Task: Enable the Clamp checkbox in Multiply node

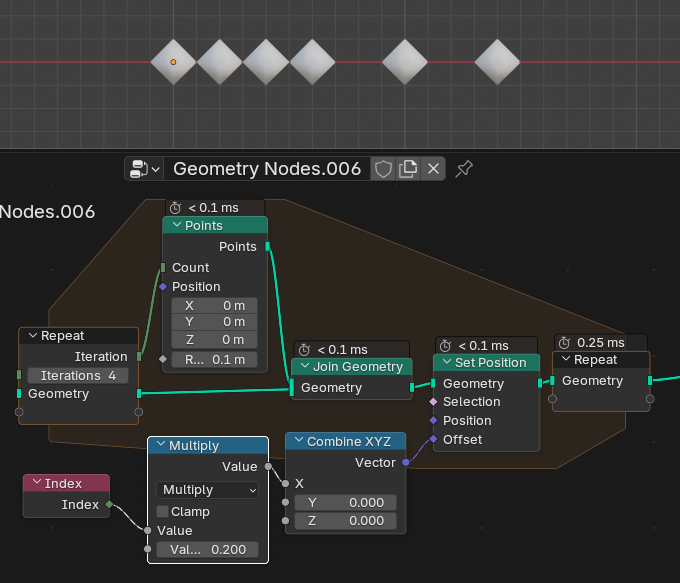Action: point(163,511)
